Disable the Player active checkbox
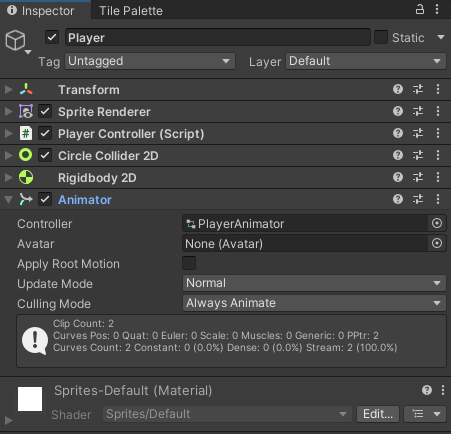 (x=52, y=37)
